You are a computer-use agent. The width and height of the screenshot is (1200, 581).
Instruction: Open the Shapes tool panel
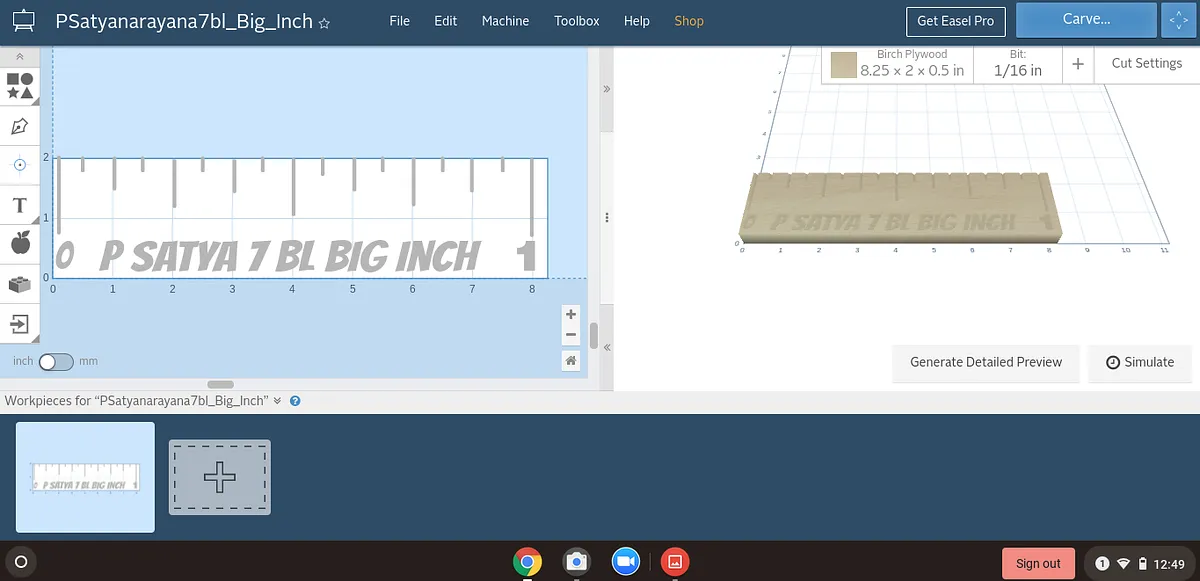20,85
